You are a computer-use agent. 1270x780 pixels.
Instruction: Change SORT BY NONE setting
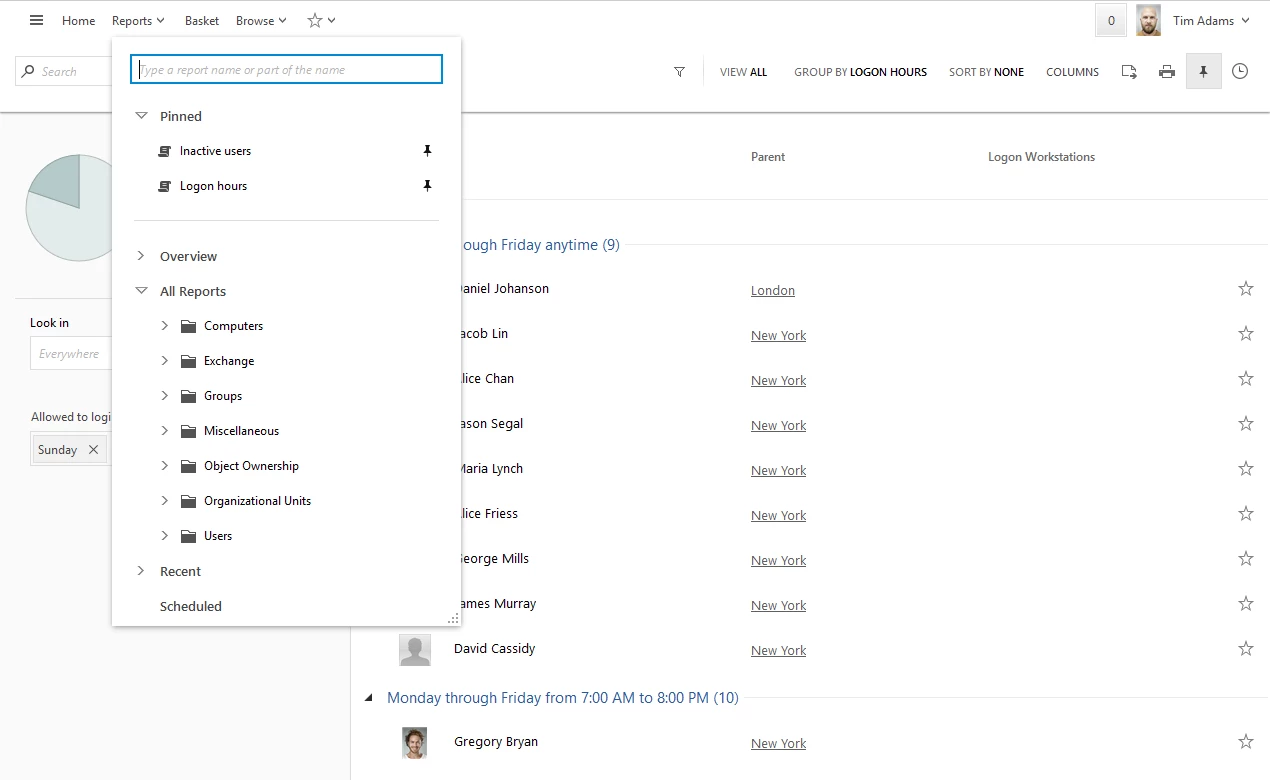point(987,72)
